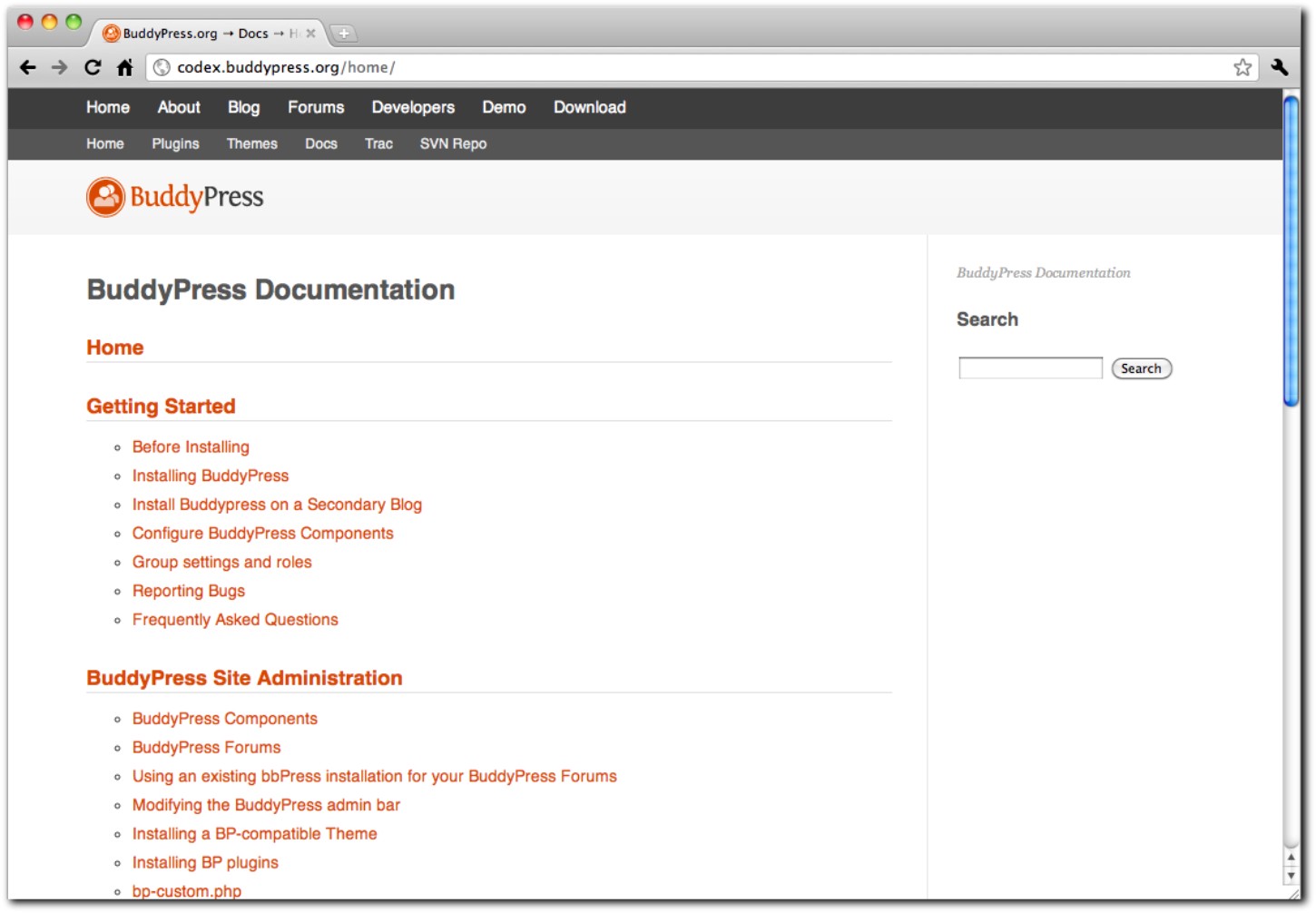1316x913 pixels.
Task: Click the globe icon in address bar
Action: click(x=162, y=67)
